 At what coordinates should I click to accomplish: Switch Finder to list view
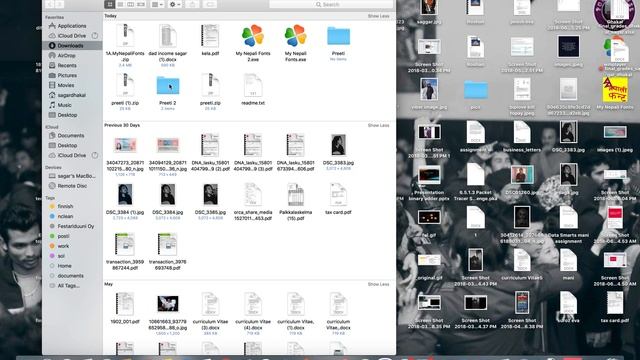click(120, 4)
